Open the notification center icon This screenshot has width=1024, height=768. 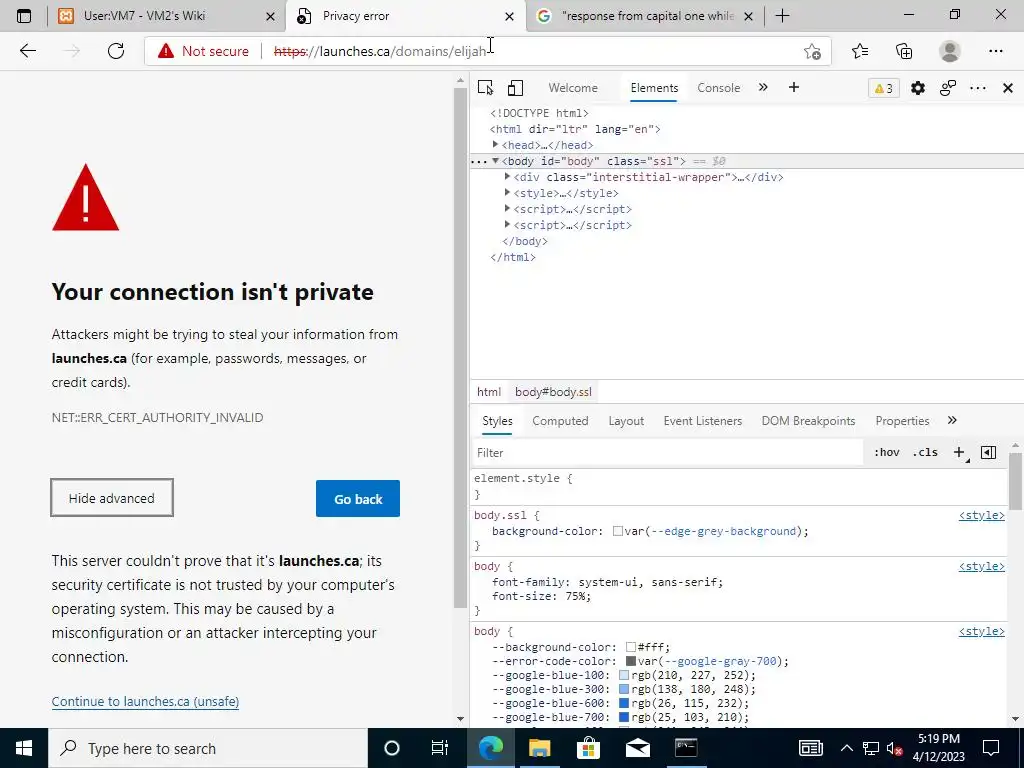coord(991,748)
